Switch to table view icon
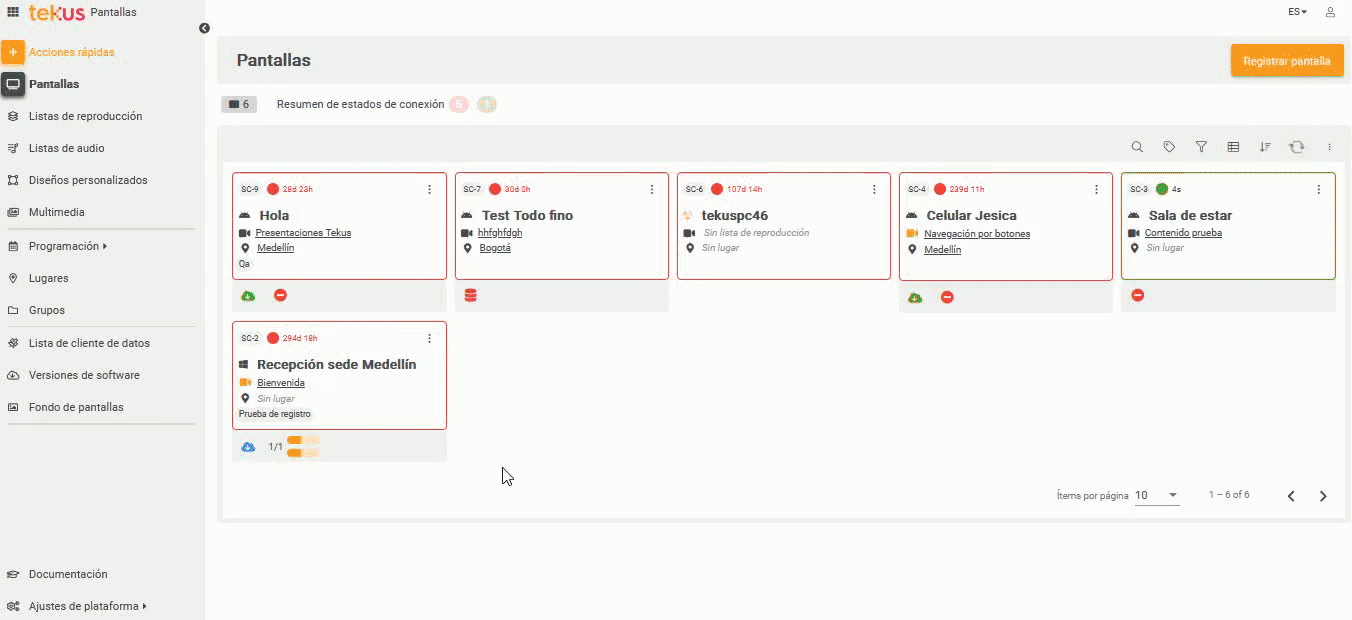The height and width of the screenshot is (620, 1352). (1233, 147)
